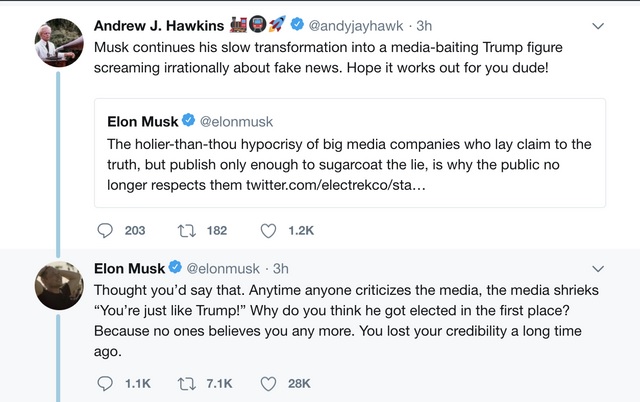Open options chevron on Musk's reply
The width and height of the screenshot is (640, 402).
pyautogui.click(x=598, y=269)
